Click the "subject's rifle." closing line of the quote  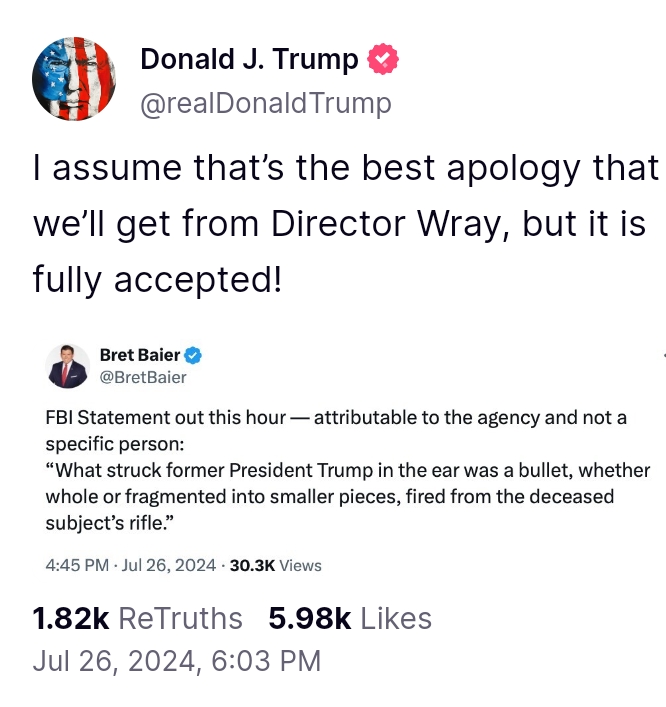tap(110, 523)
